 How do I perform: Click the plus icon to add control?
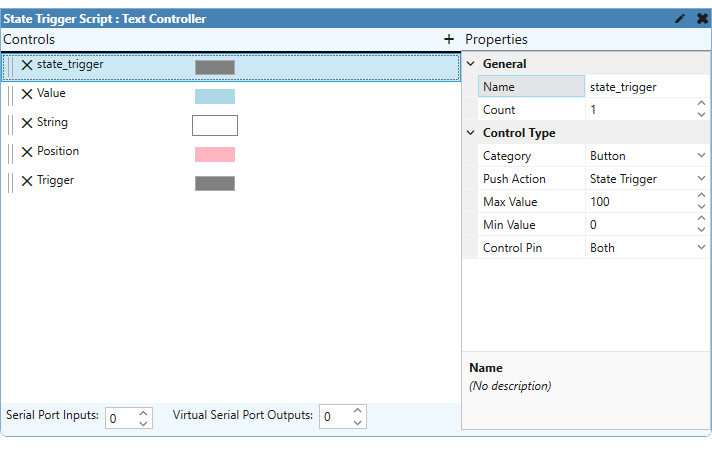click(x=449, y=39)
